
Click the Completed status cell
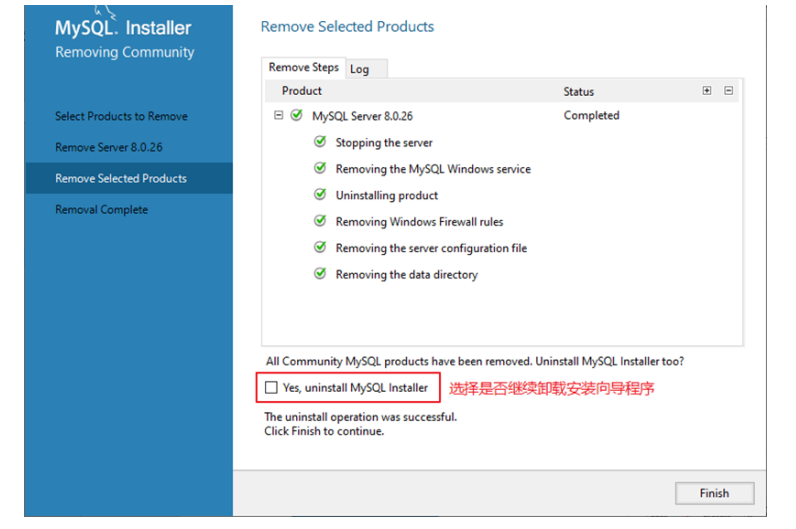coord(591,115)
